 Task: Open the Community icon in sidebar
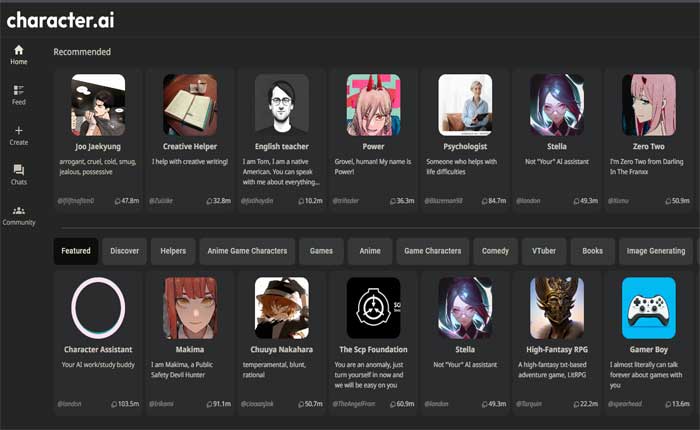[x=18, y=211]
